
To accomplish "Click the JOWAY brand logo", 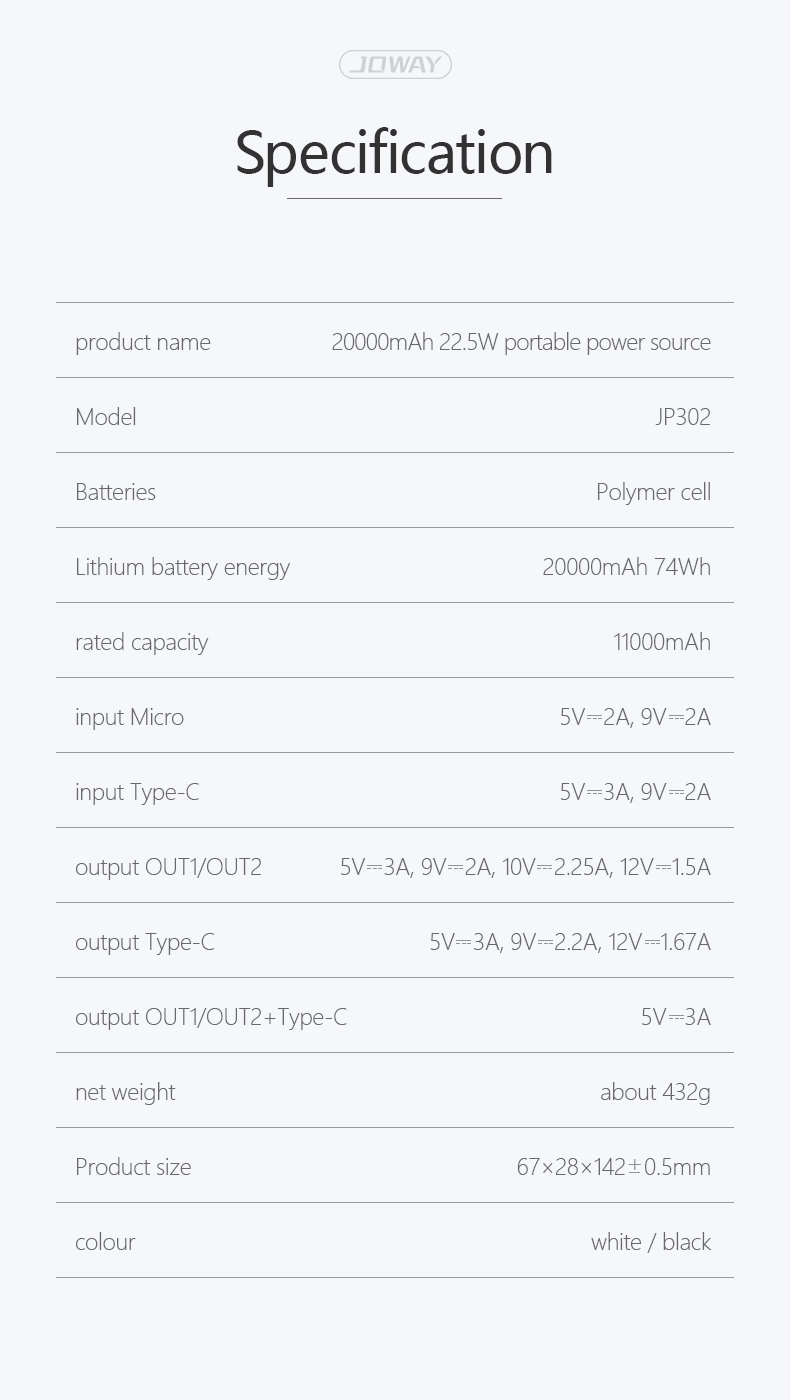I will click(395, 65).
